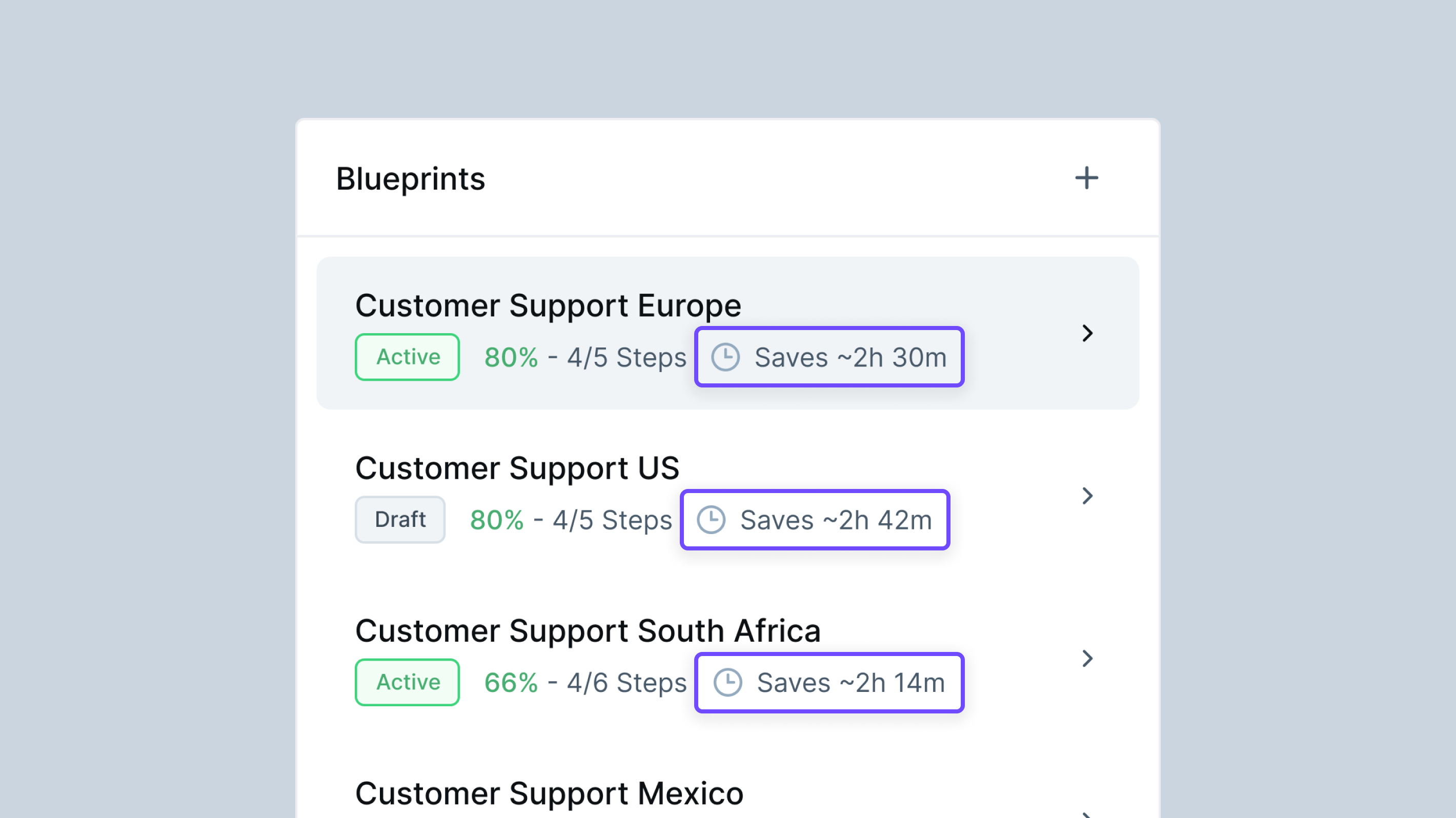Click the Draft status badge on Customer Support US

(399, 519)
